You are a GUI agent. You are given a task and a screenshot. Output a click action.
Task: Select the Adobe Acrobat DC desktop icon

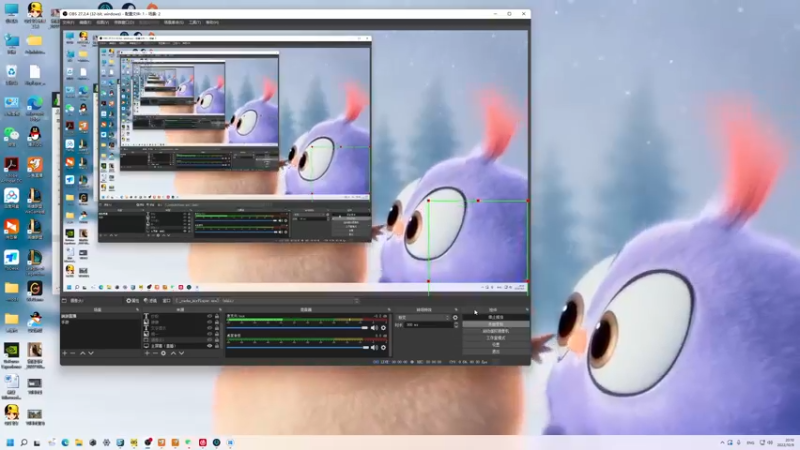11,169
